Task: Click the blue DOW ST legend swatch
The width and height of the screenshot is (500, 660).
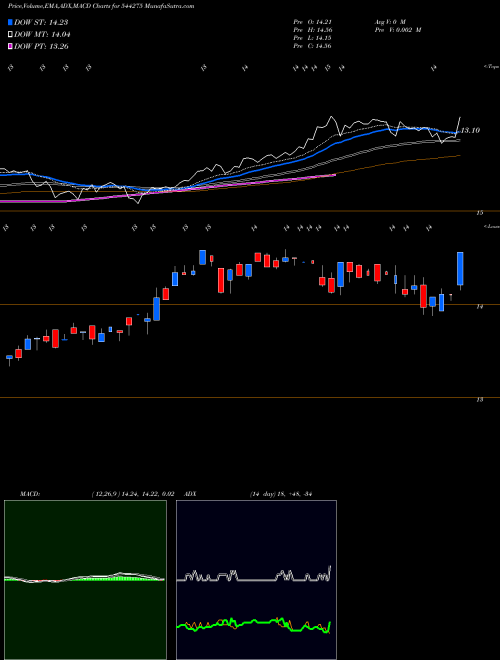Action: (x=10, y=22)
